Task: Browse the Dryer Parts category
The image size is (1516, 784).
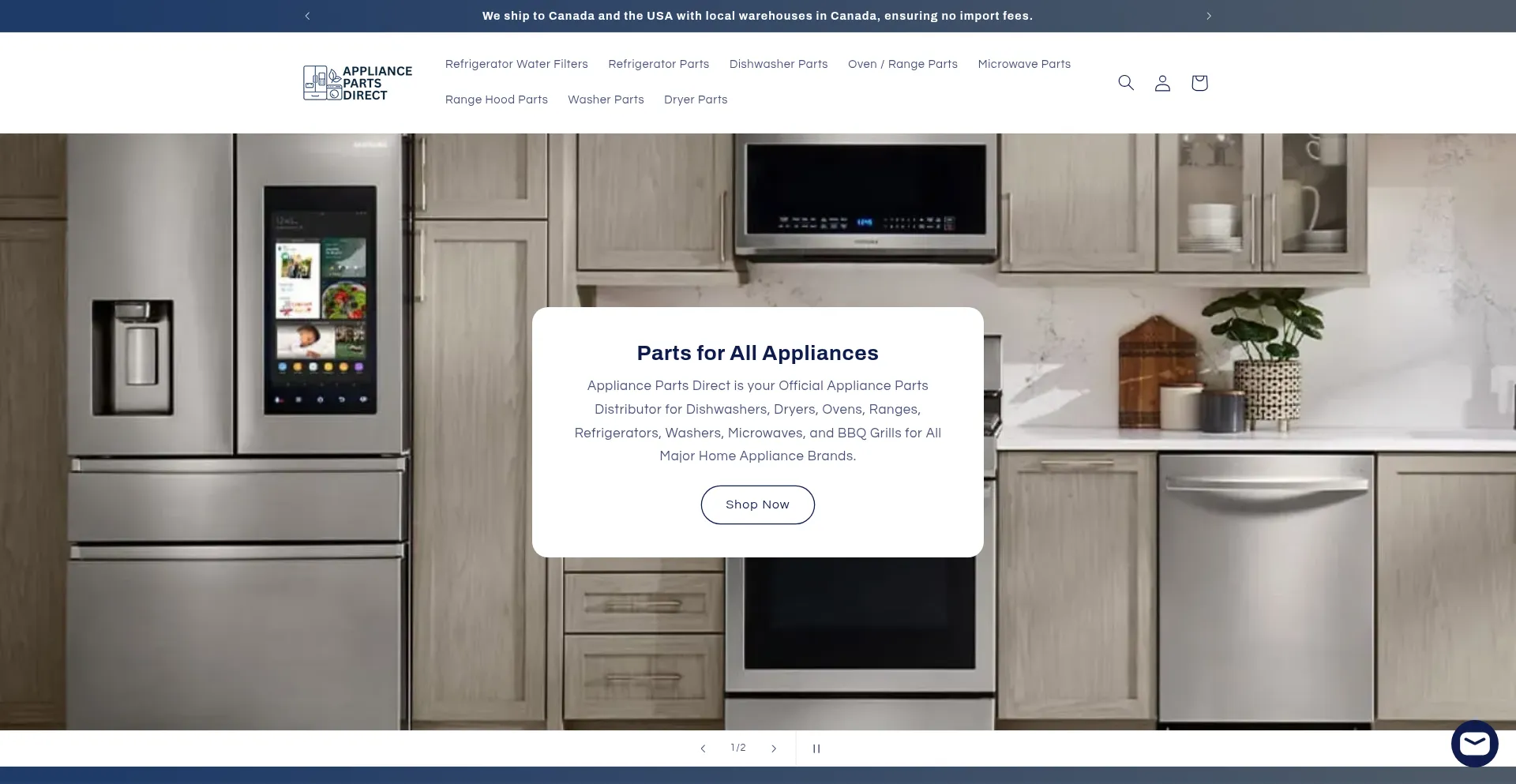Action: coord(696,99)
